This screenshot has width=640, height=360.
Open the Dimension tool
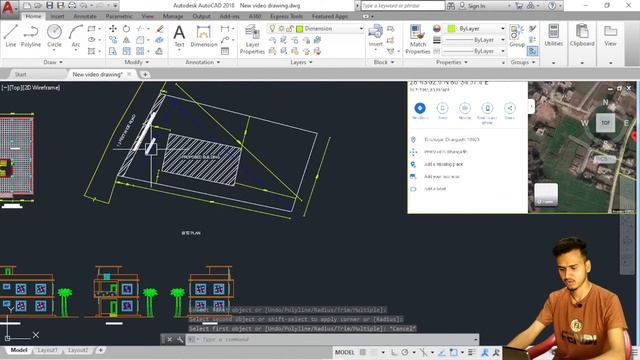tap(203, 36)
